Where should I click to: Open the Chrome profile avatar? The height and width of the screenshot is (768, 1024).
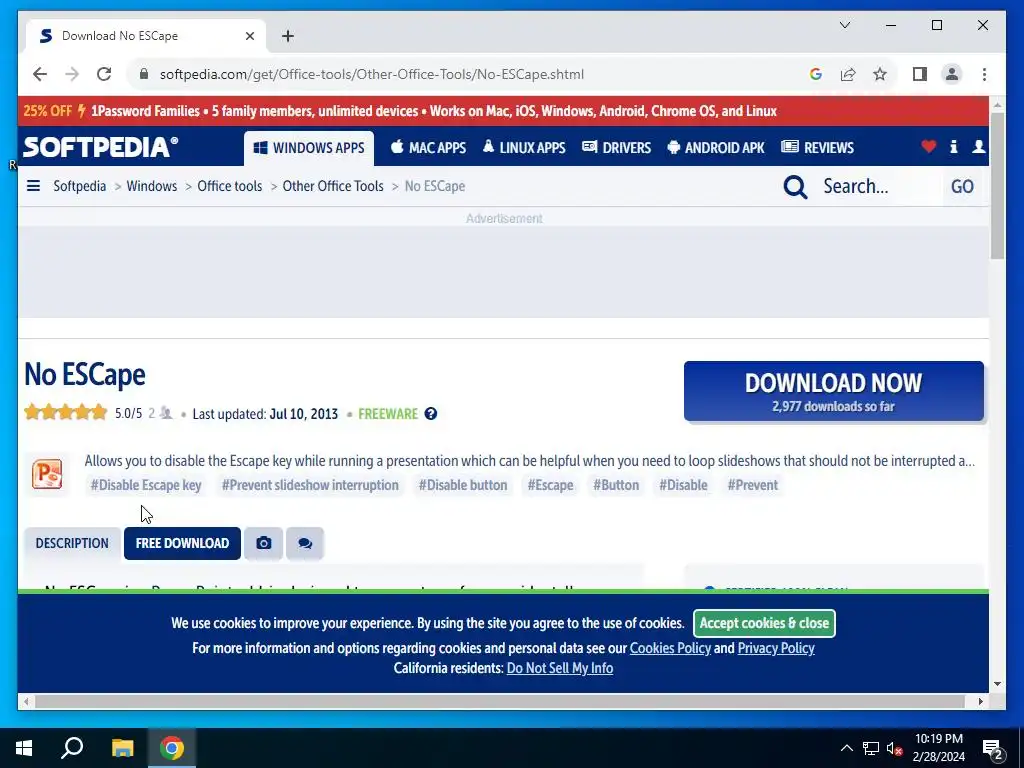(952, 74)
